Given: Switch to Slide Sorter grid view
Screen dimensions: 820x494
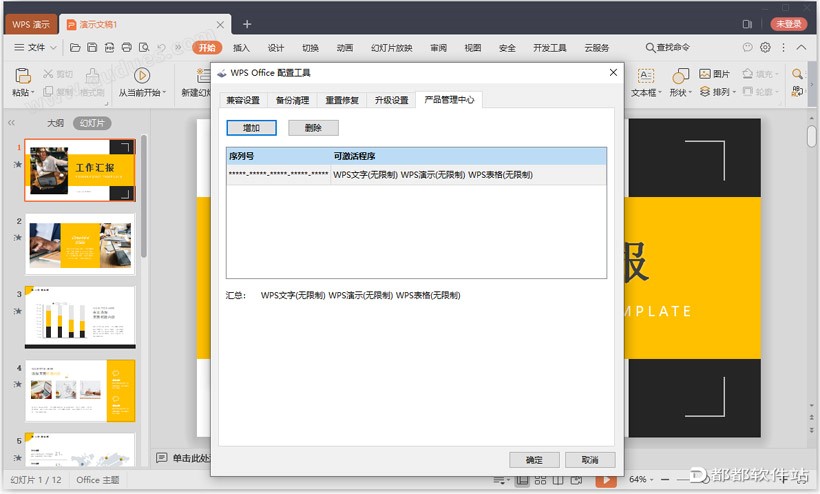Looking at the screenshot, I should [x=540, y=480].
